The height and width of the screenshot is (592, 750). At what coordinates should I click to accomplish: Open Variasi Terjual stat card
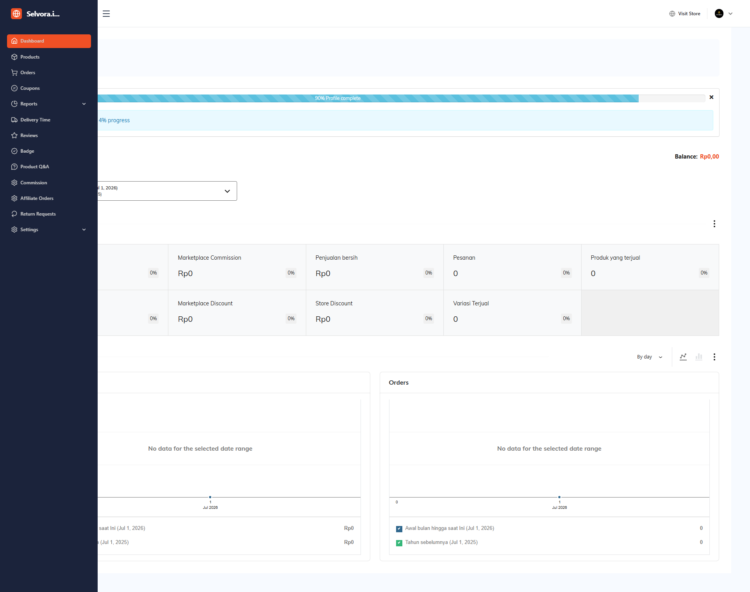click(x=512, y=313)
